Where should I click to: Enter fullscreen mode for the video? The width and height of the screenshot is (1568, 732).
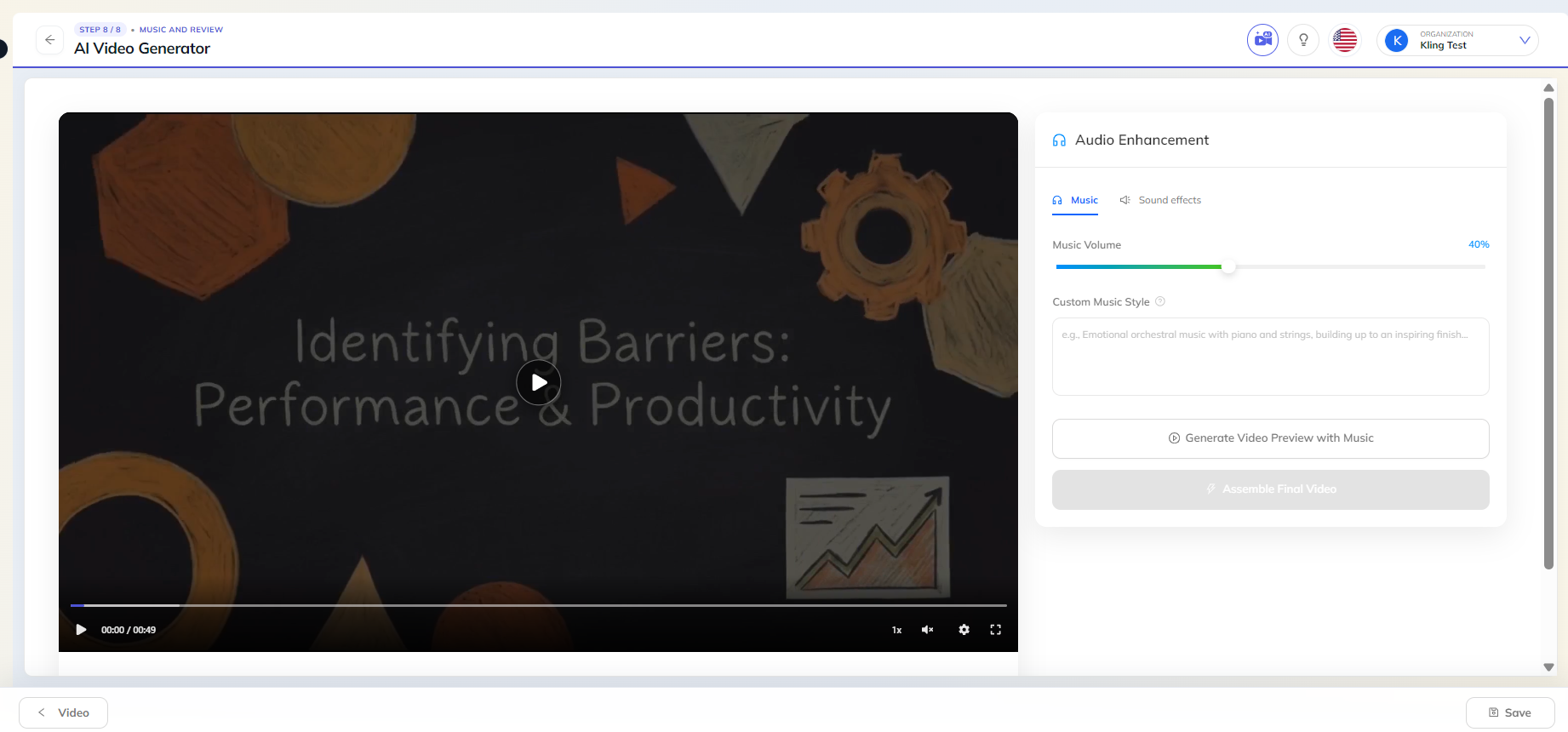[x=995, y=630]
